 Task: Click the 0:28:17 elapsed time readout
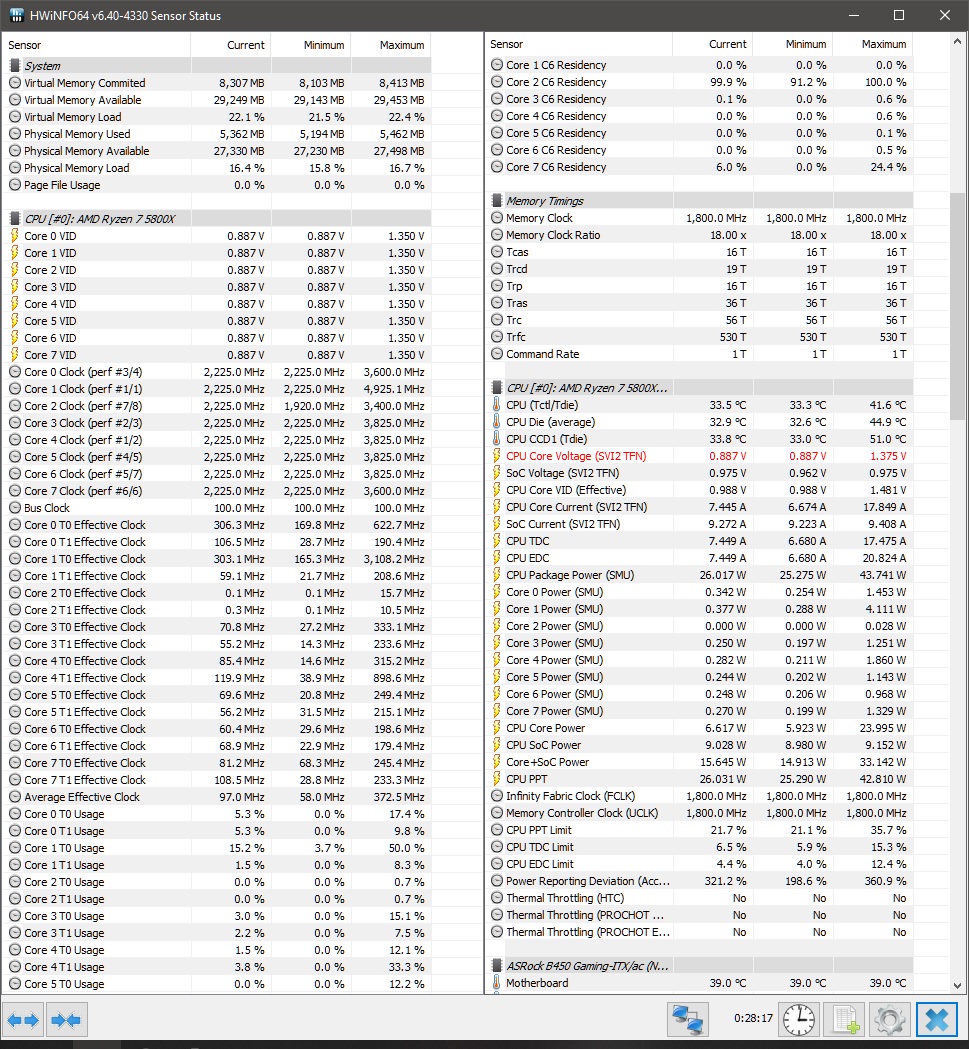coord(753,1018)
